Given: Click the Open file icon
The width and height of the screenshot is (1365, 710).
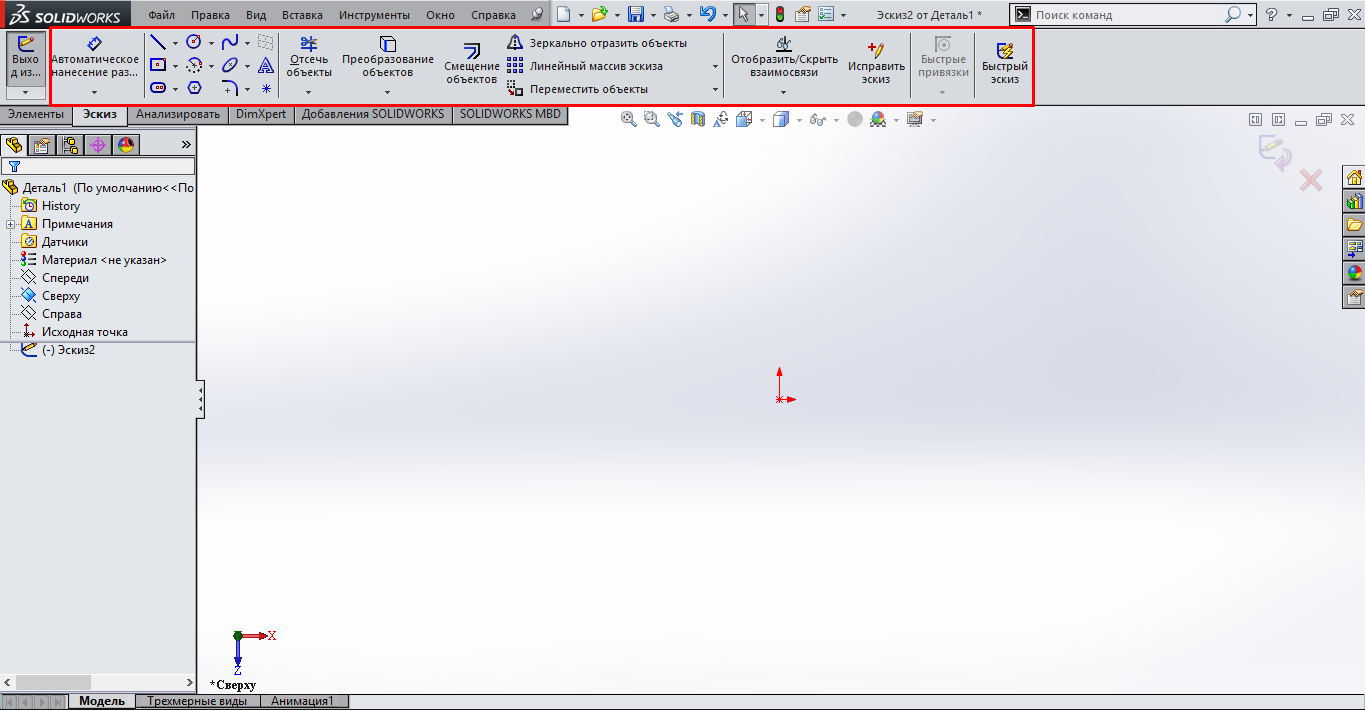Looking at the screenshot, I should point(599,15).
